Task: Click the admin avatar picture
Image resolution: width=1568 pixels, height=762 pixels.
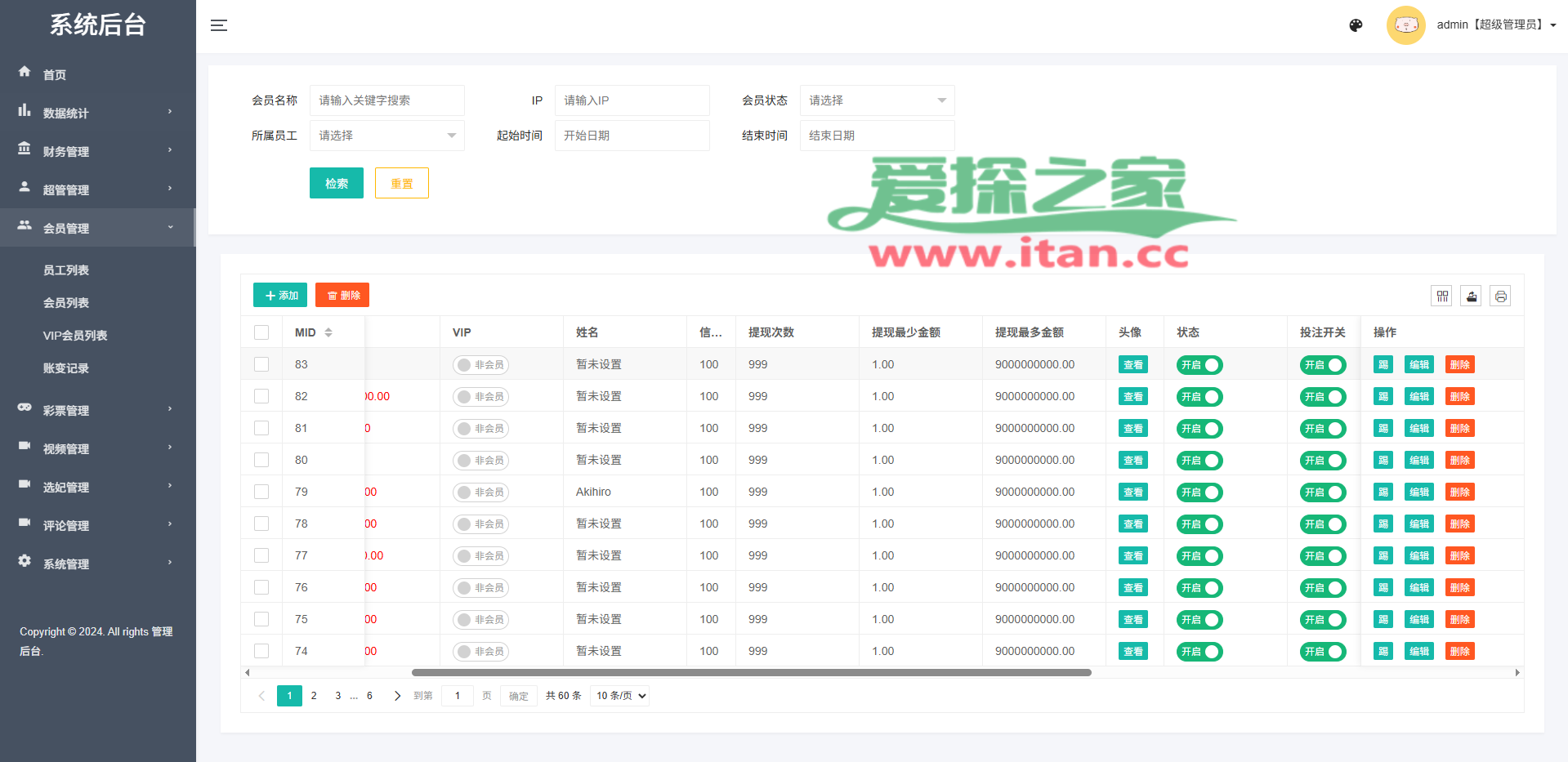Action: 1405,25
